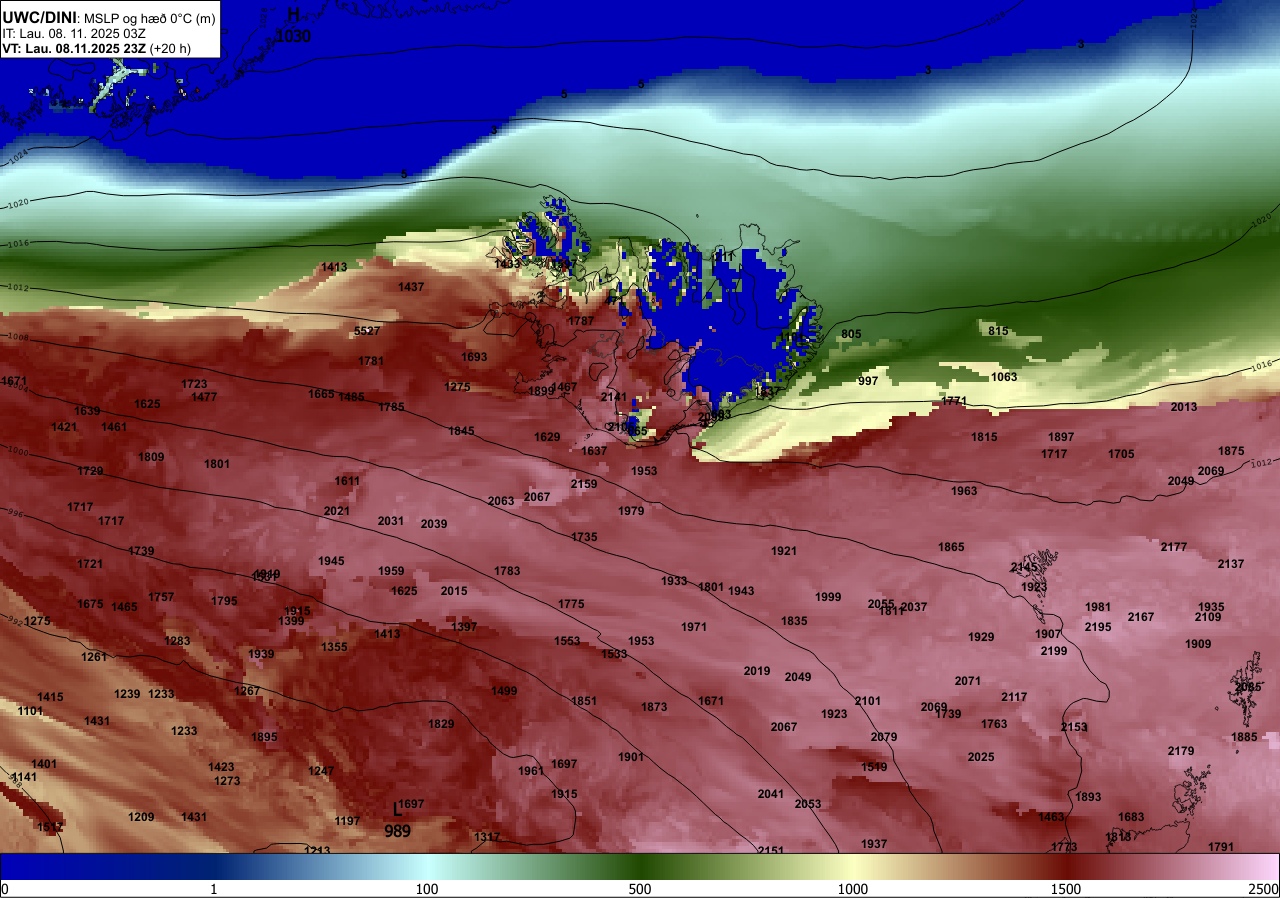
Task: Select the value 2015
Action: pyautogui.click(x=454, y=591)
